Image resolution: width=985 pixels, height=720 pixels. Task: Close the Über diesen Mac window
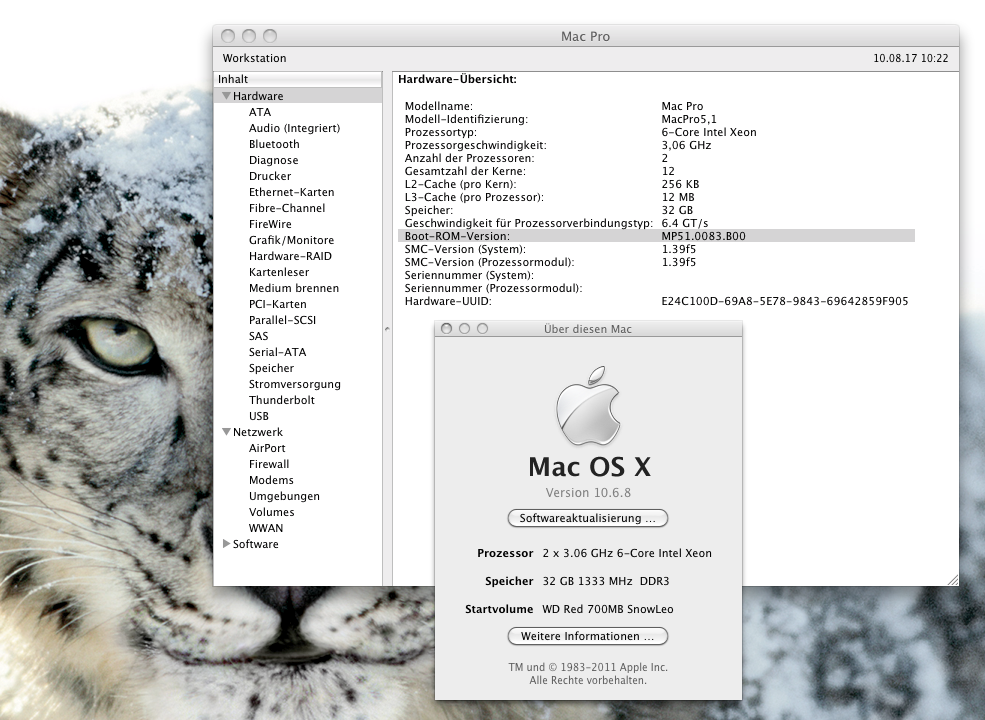(447, 329)
